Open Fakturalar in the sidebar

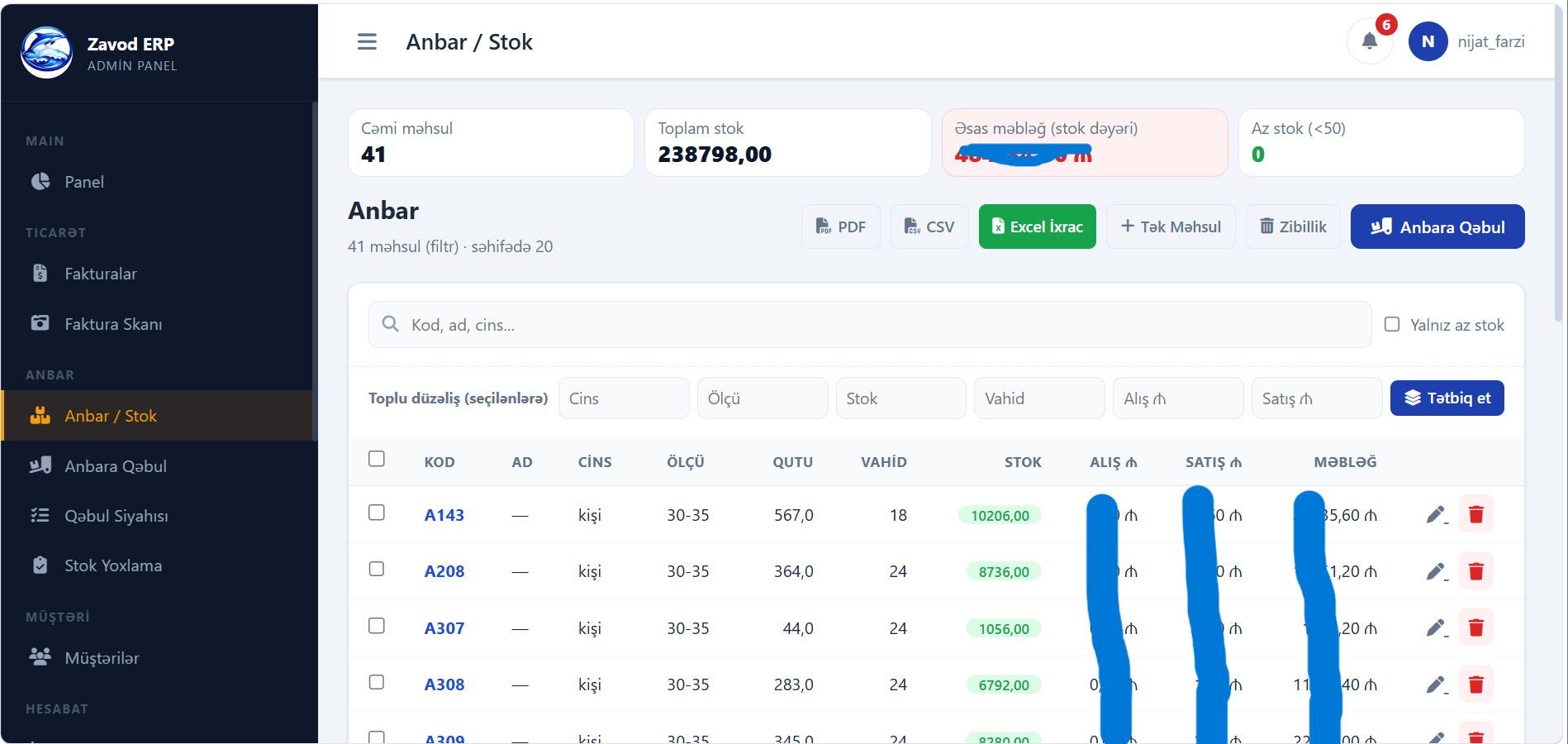point(100,274)
